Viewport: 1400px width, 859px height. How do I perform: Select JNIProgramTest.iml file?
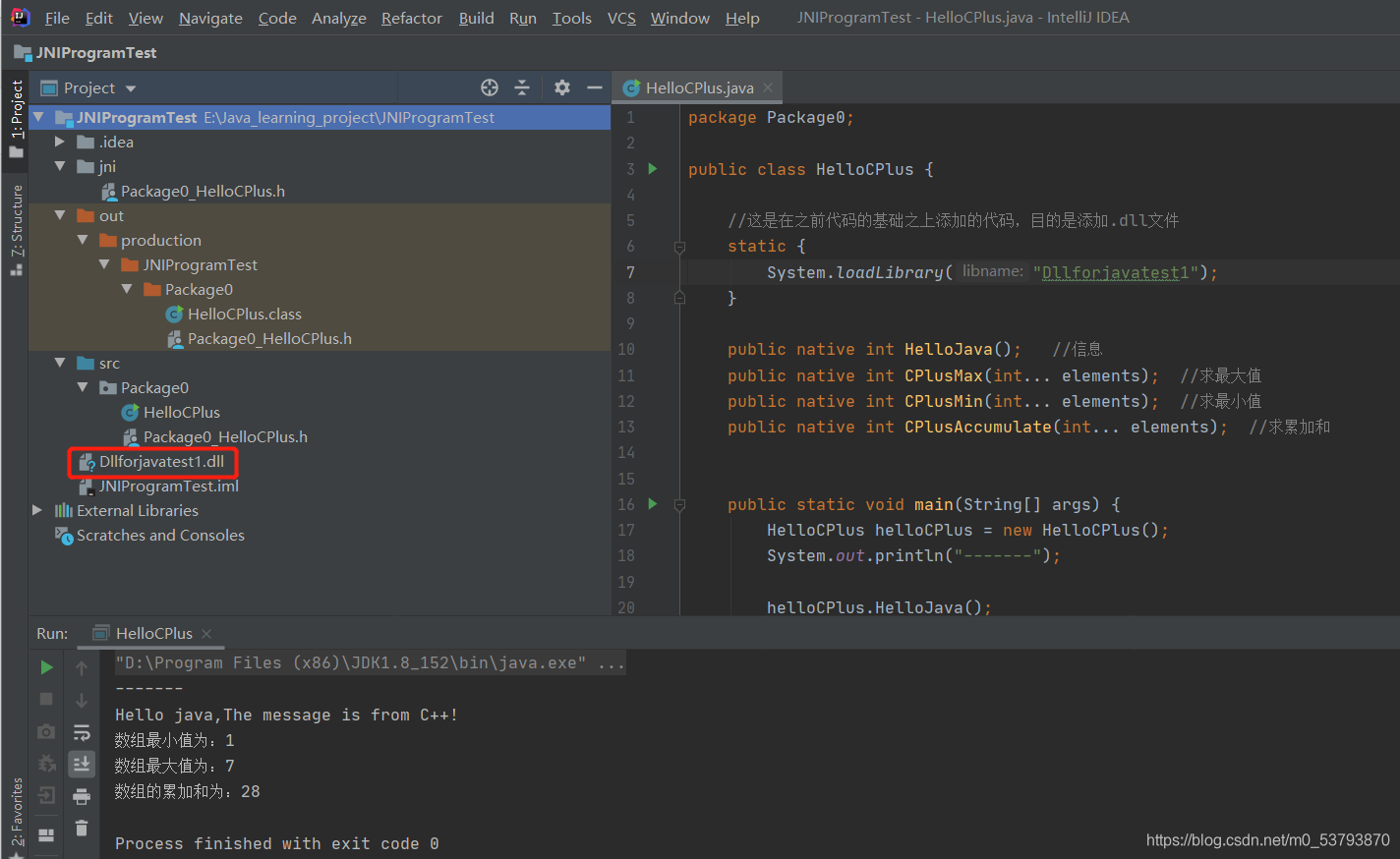coord(168,486)
